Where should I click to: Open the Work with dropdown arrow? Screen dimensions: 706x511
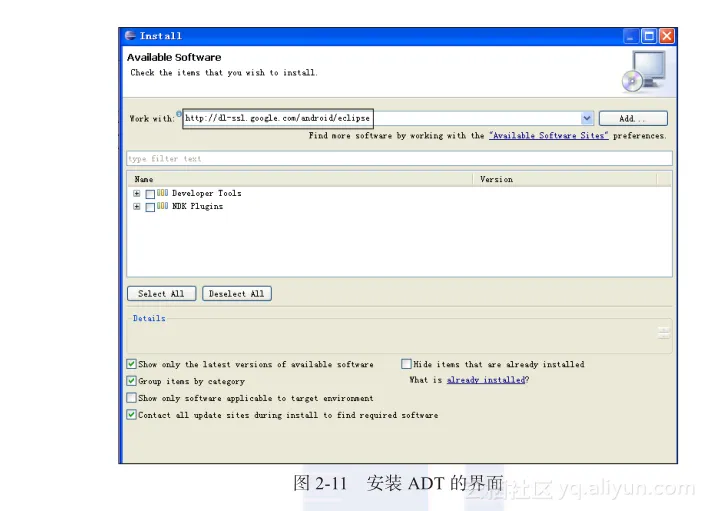(x=587, y=118)
